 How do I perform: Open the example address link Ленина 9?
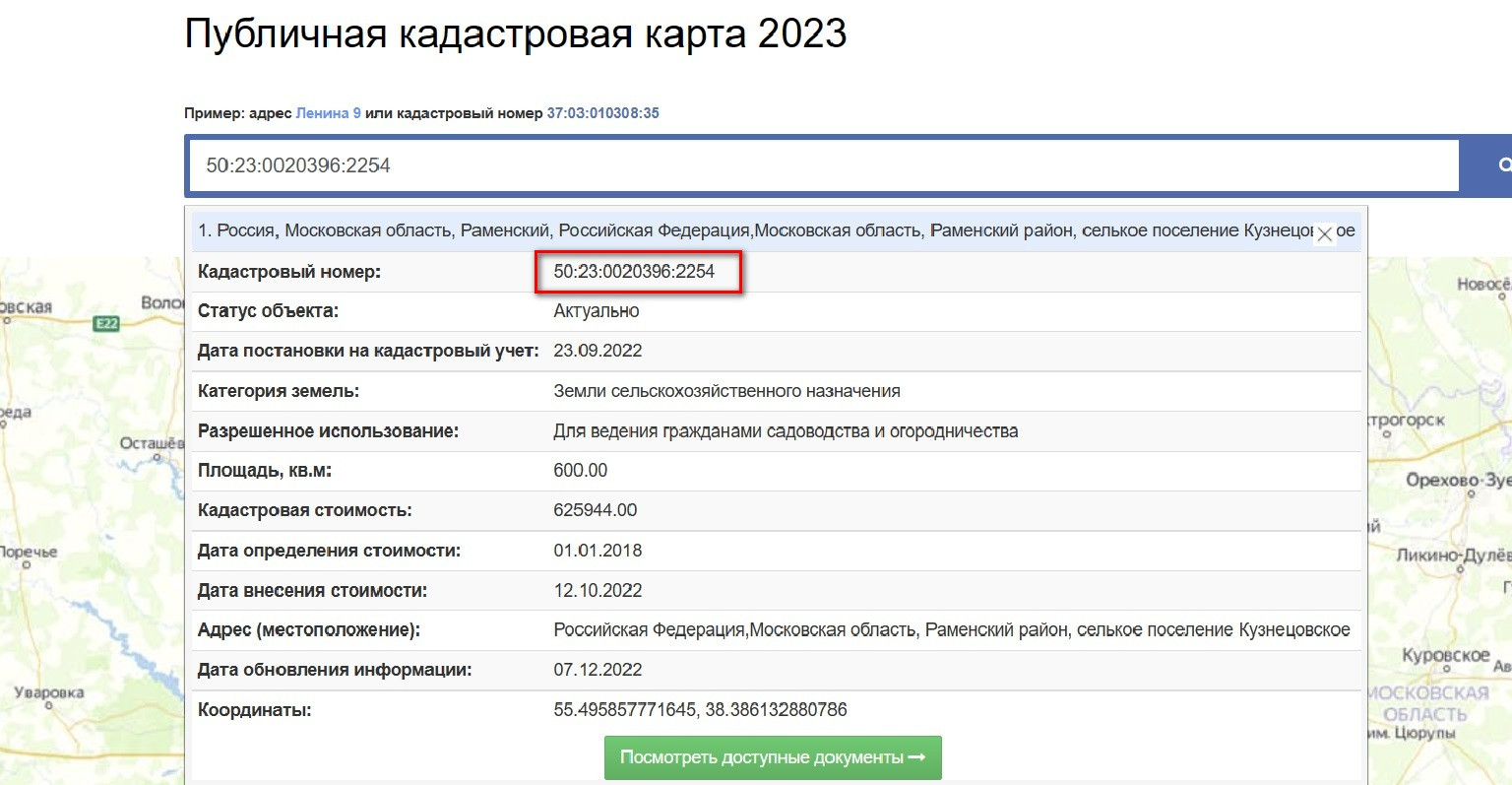pos(328,113)
